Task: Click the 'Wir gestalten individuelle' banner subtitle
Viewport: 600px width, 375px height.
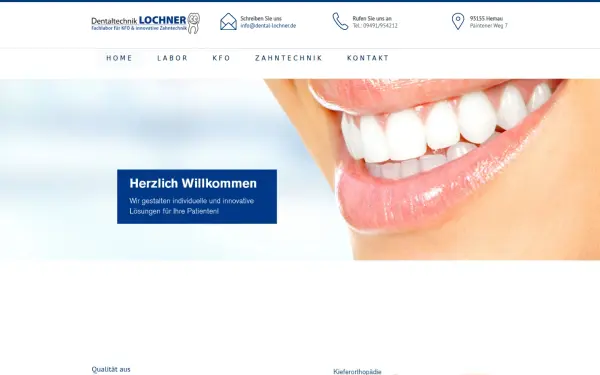Action: coord(192,206)
